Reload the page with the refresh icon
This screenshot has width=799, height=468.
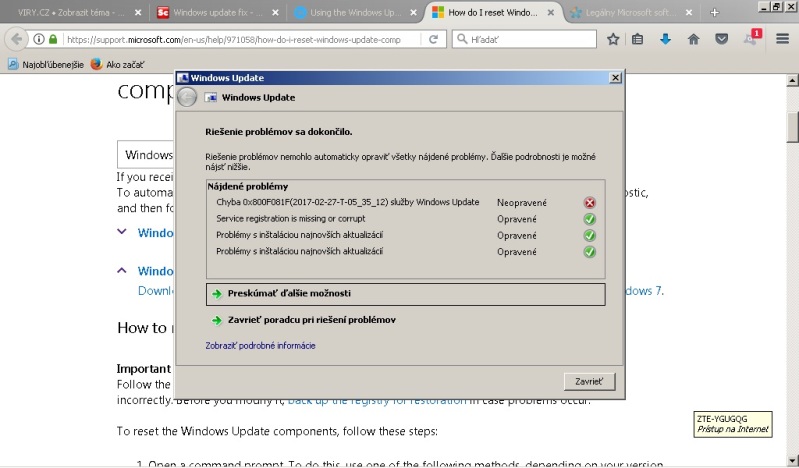pos(433,39)
